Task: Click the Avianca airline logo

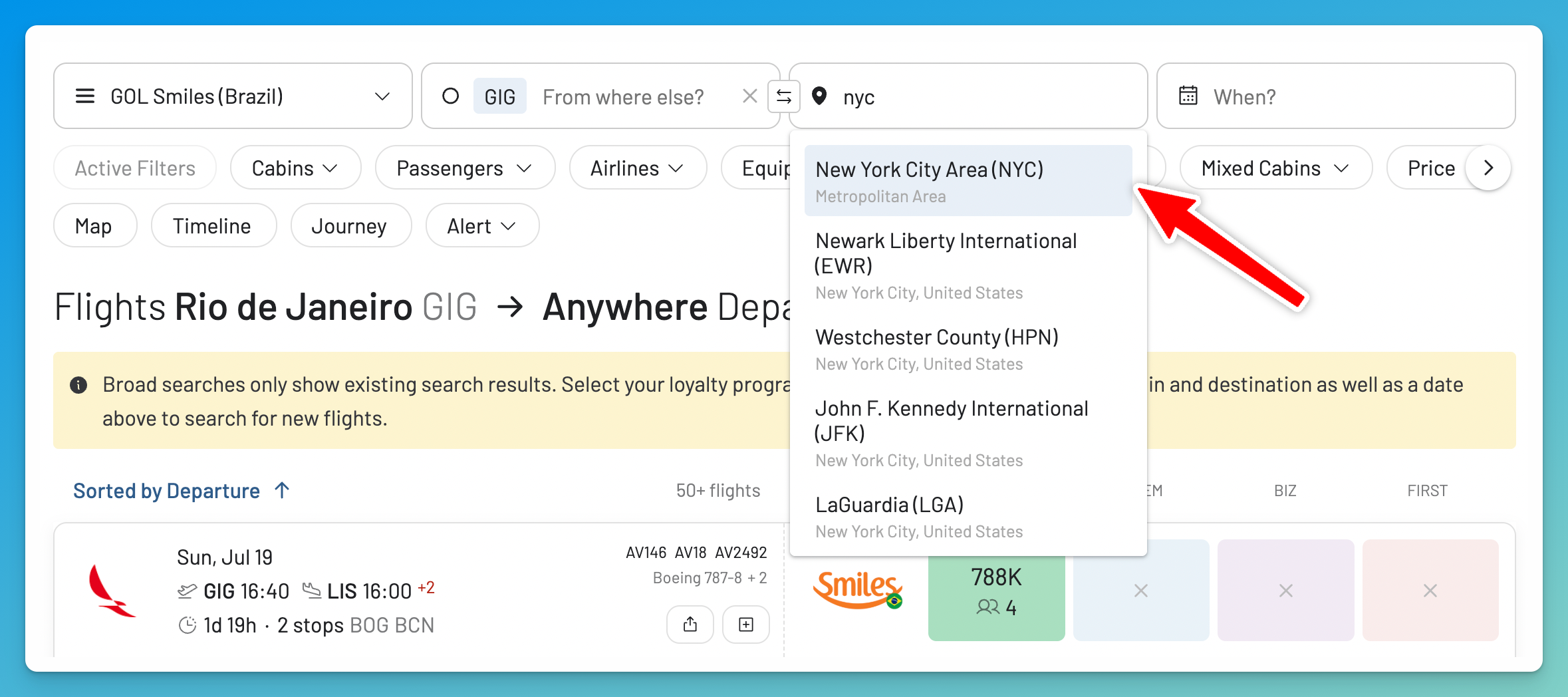Action: (x=111, y=591)
